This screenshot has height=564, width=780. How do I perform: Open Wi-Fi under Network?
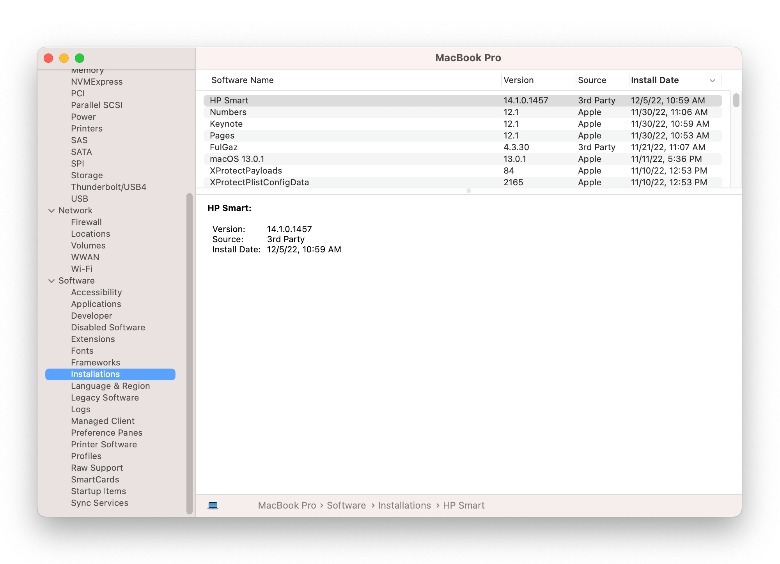[82, 269]
